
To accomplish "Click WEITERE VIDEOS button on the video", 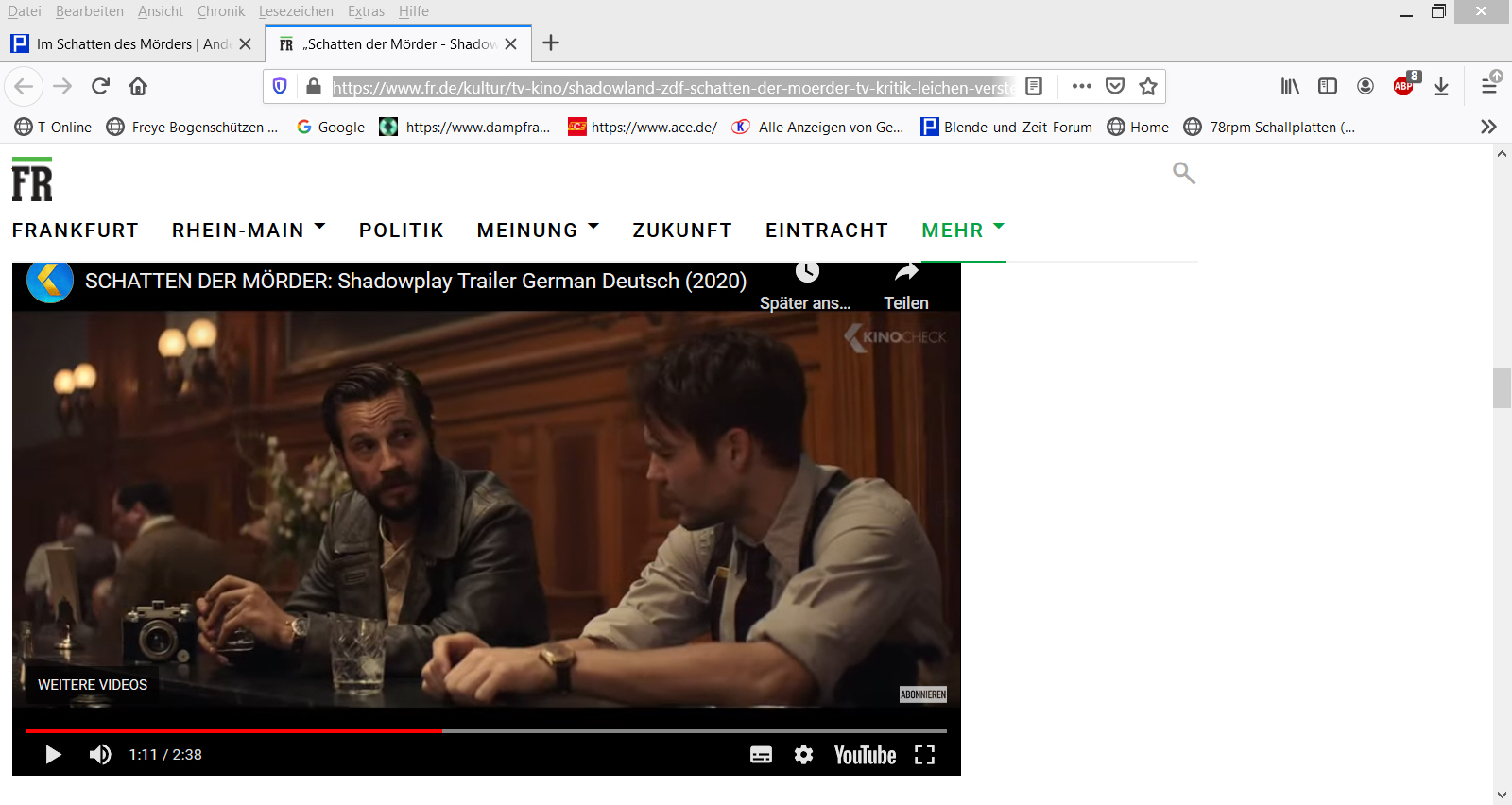I will pyautogui.click(x=93, y=685).
